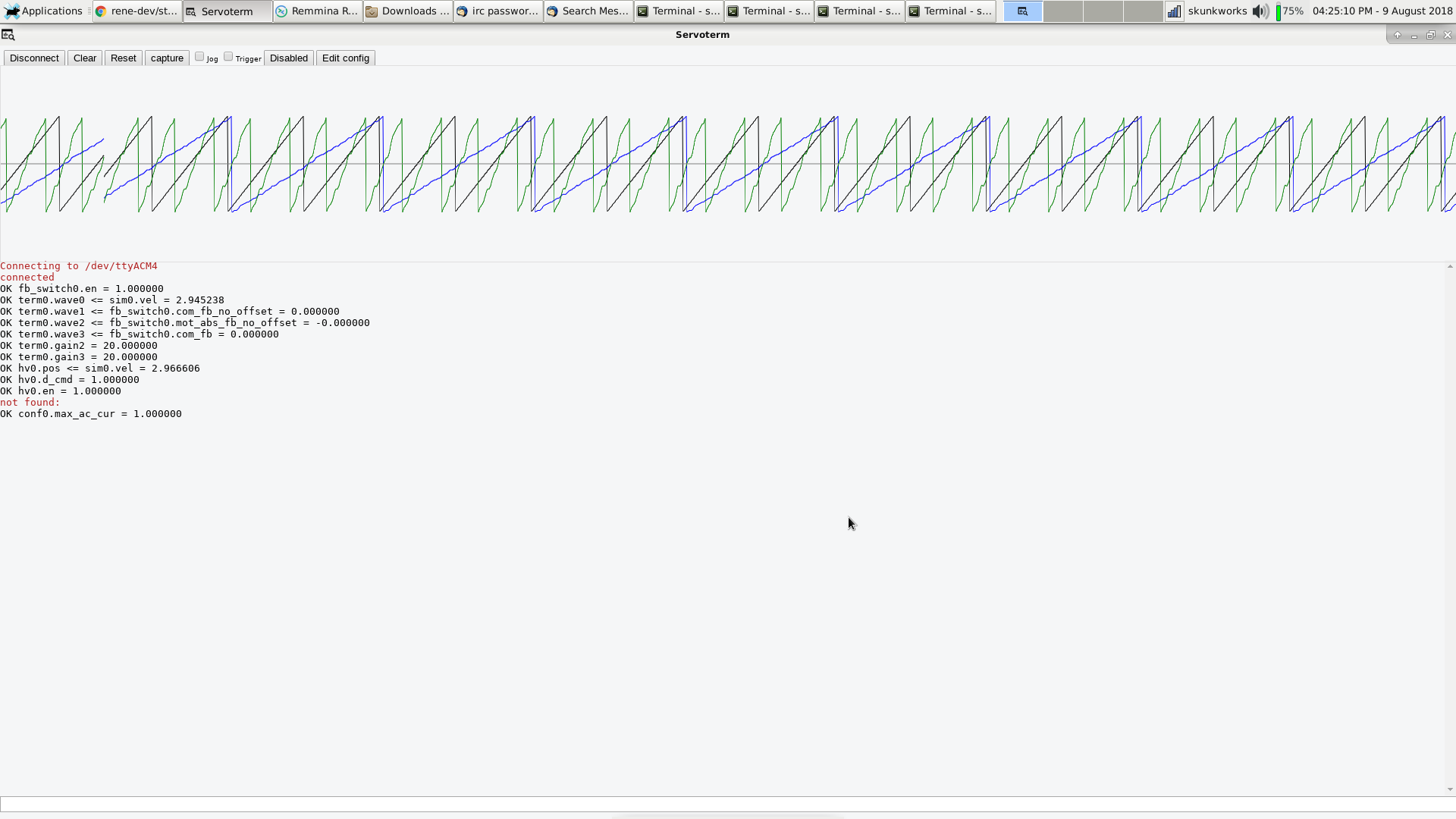The image size is (1456, 819).
Task: Click the 'hv0.pos <= sim0.vel' line
Action: click(100, 369)
